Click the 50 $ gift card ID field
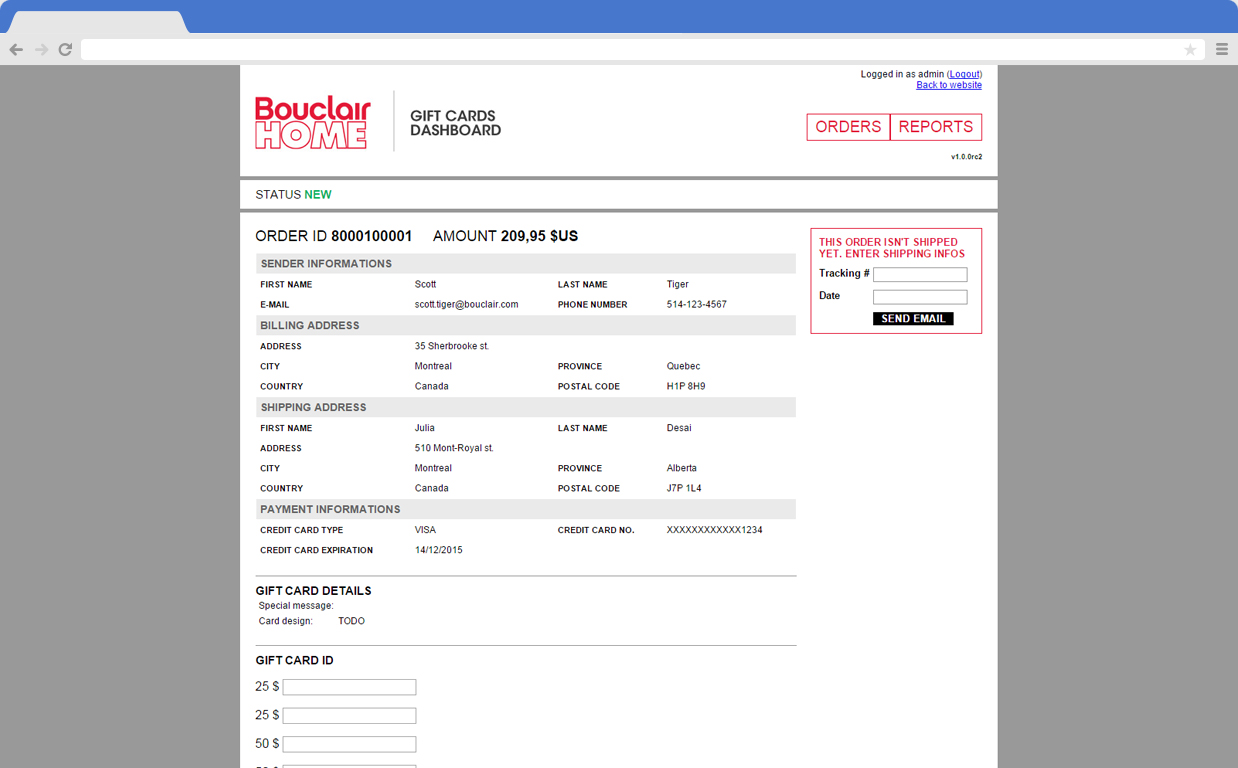Image resolution: width=1238 pixels, height=768 pixels. coord(348,743)
